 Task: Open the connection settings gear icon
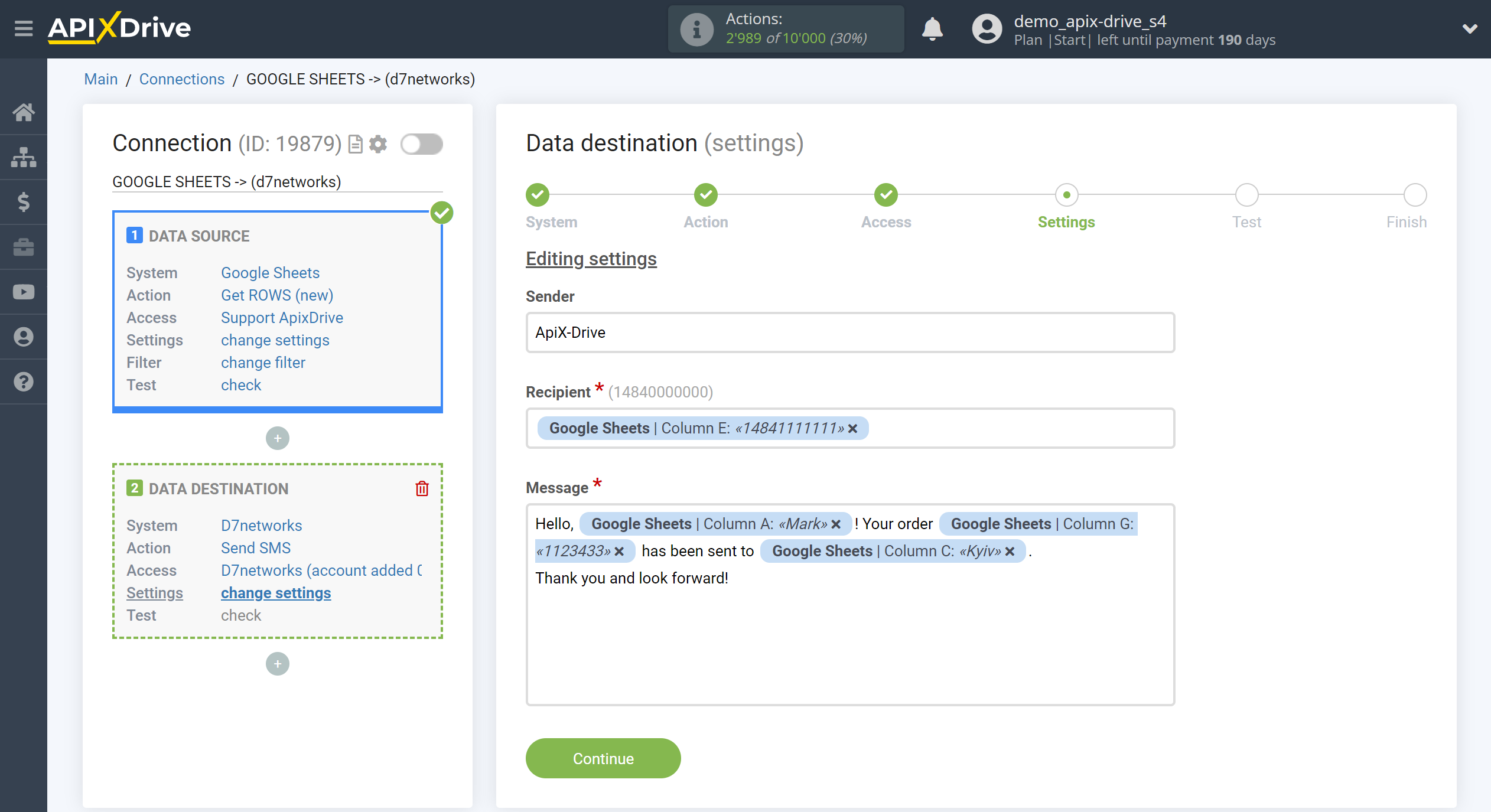click(x=378, y=144)
